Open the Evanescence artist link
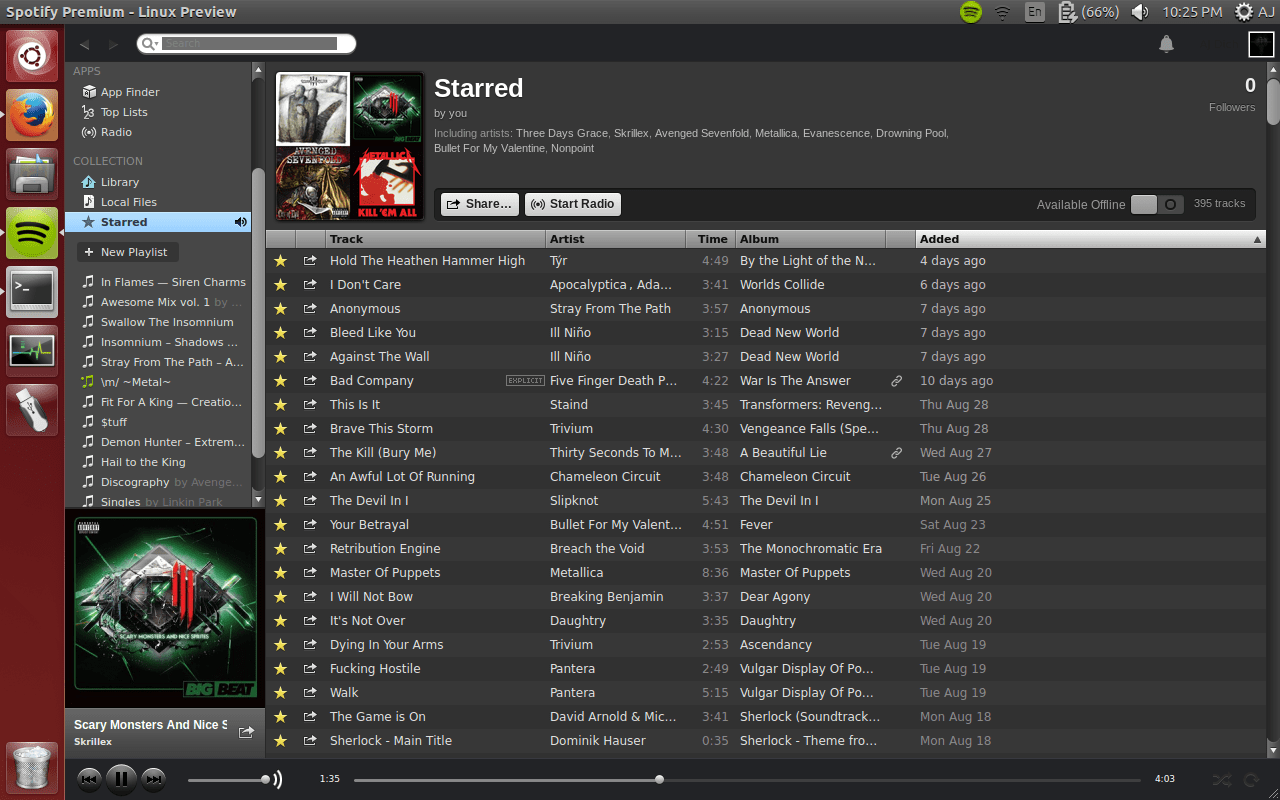 836,133
